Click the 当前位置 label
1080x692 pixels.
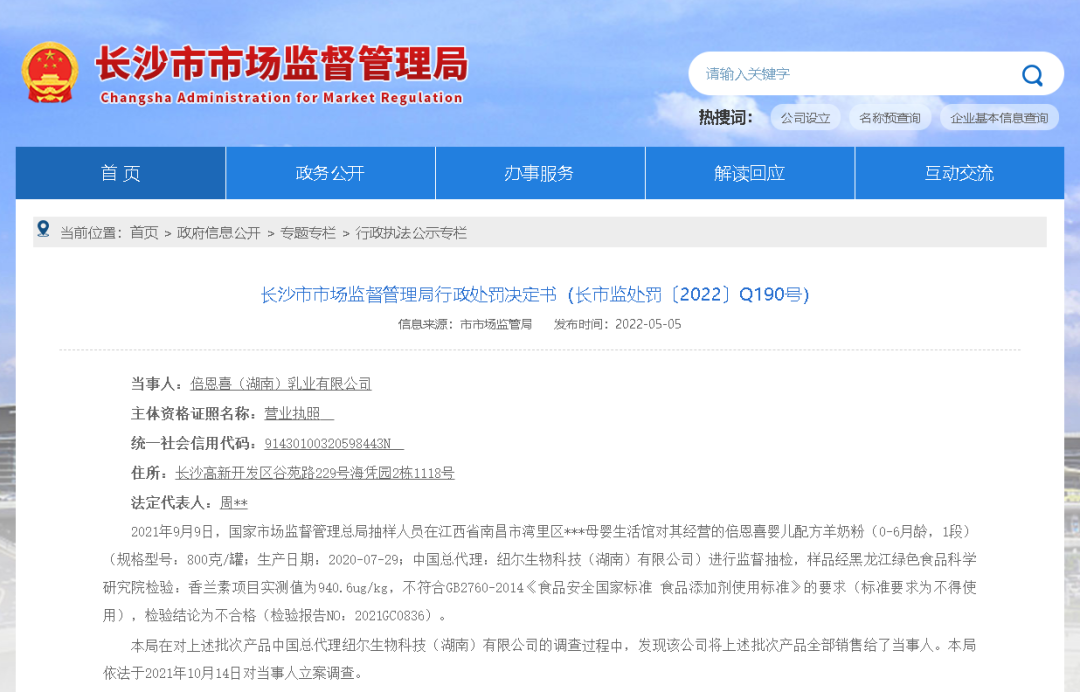tap(91, 233)
